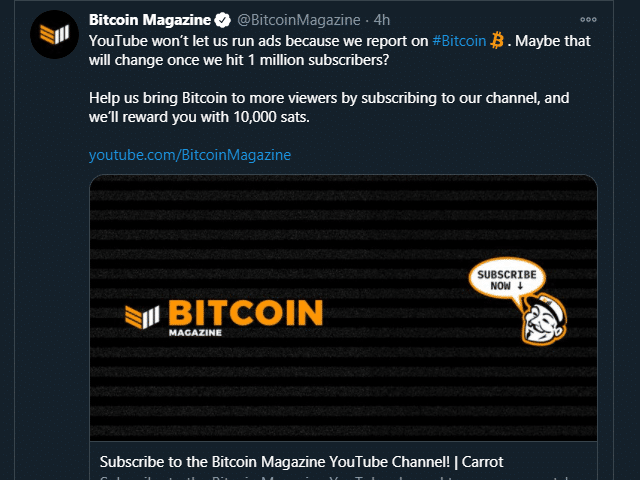Open the youtube.com/BitcoinMagazine link
640x480 pixels.
[x=190, y=155]
